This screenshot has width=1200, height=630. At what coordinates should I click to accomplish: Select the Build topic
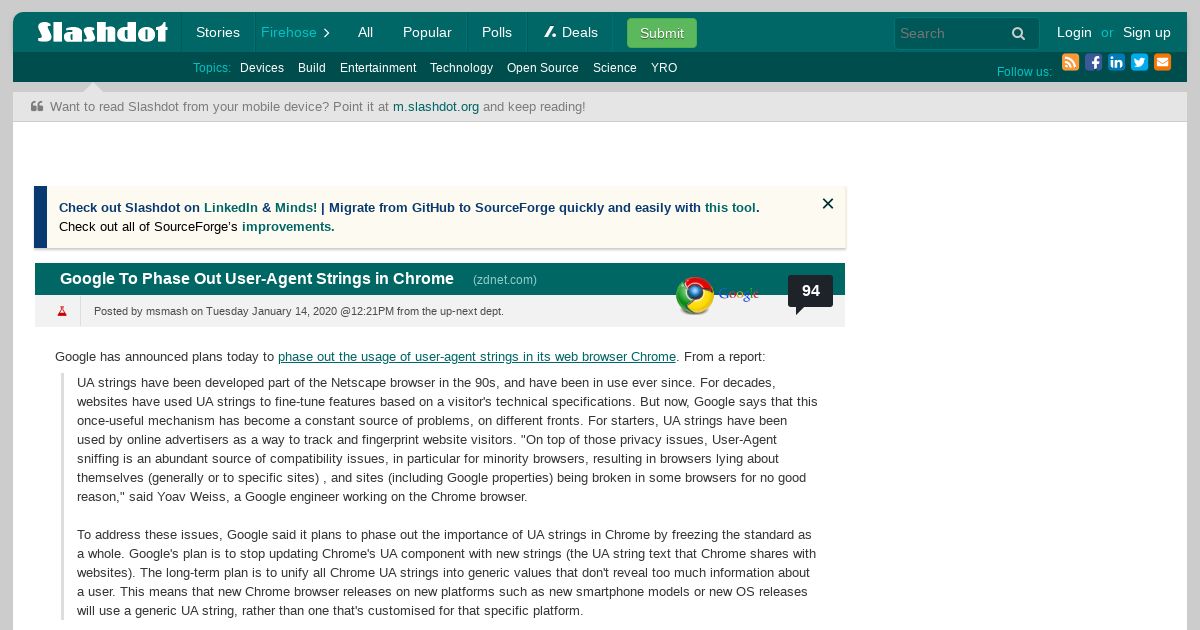[312, 68]
